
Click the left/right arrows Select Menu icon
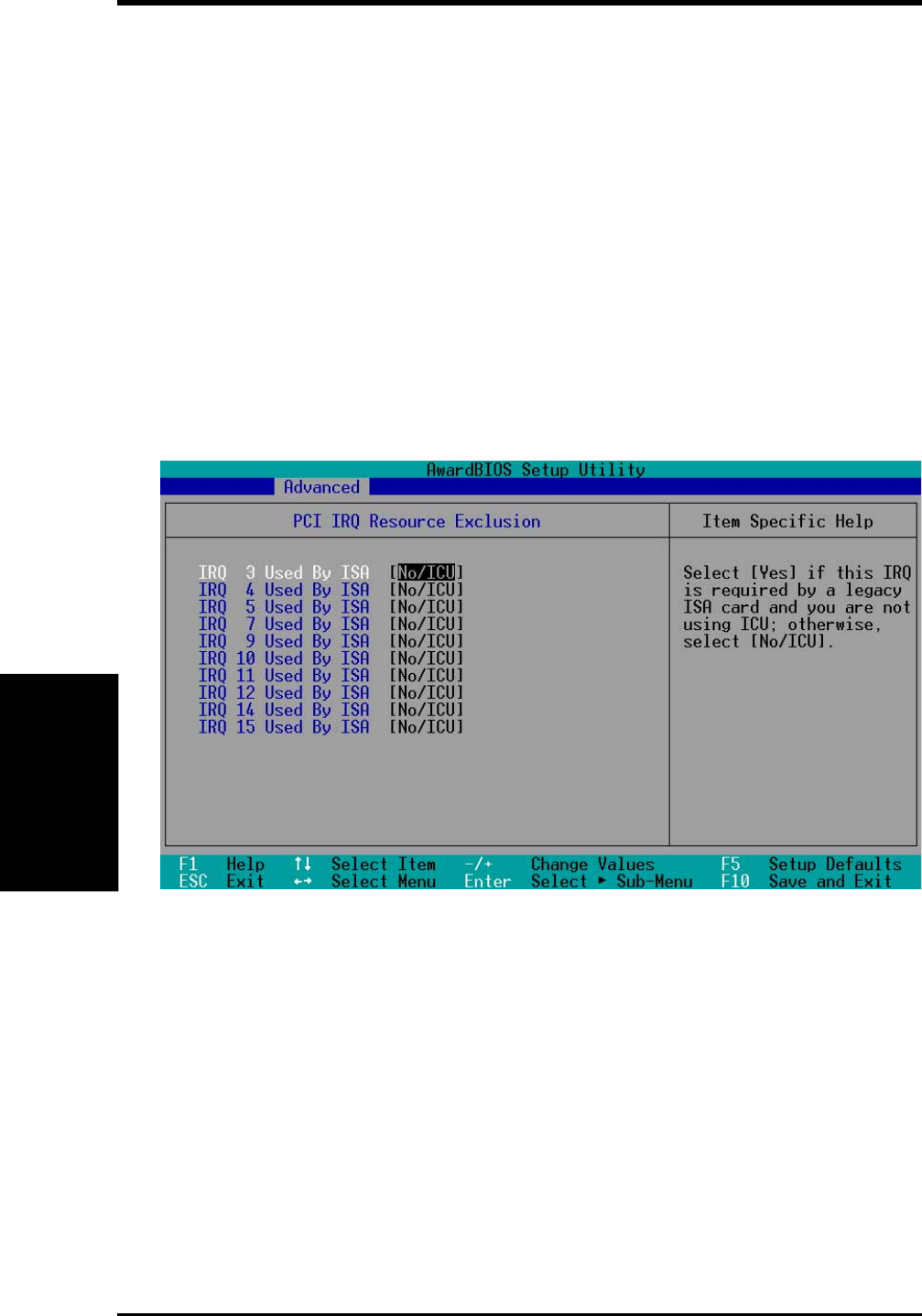pyautogui.click(x=303, y=882)
